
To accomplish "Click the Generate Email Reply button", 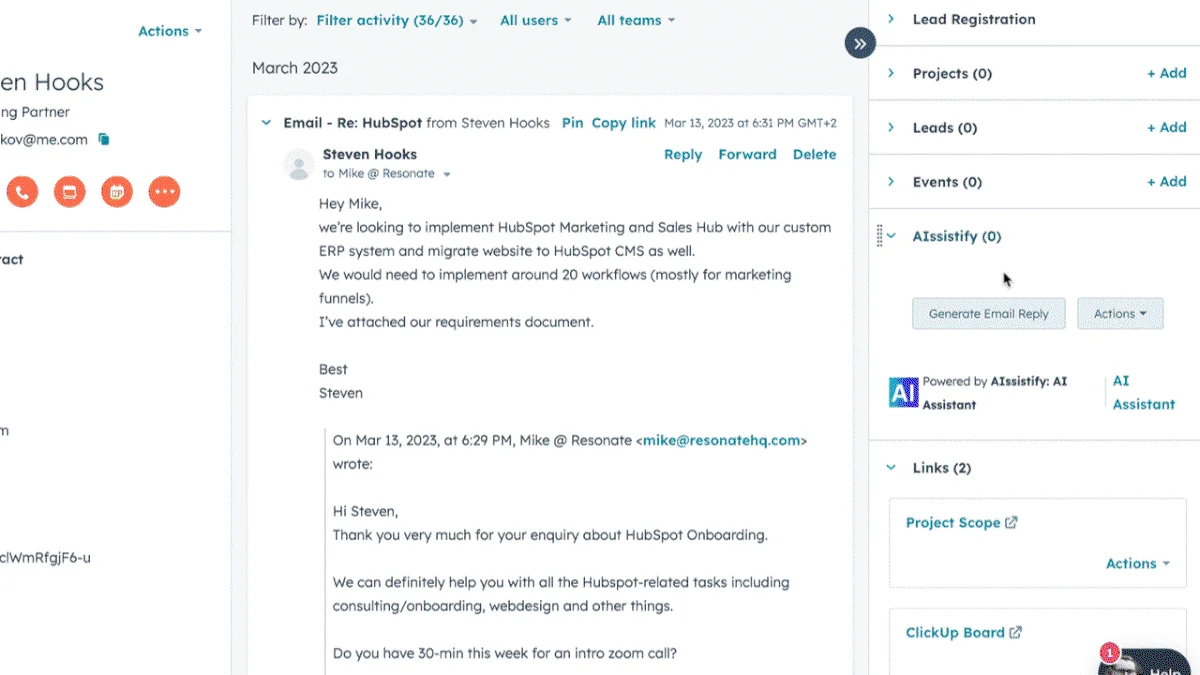I will [x=989, y=314].
